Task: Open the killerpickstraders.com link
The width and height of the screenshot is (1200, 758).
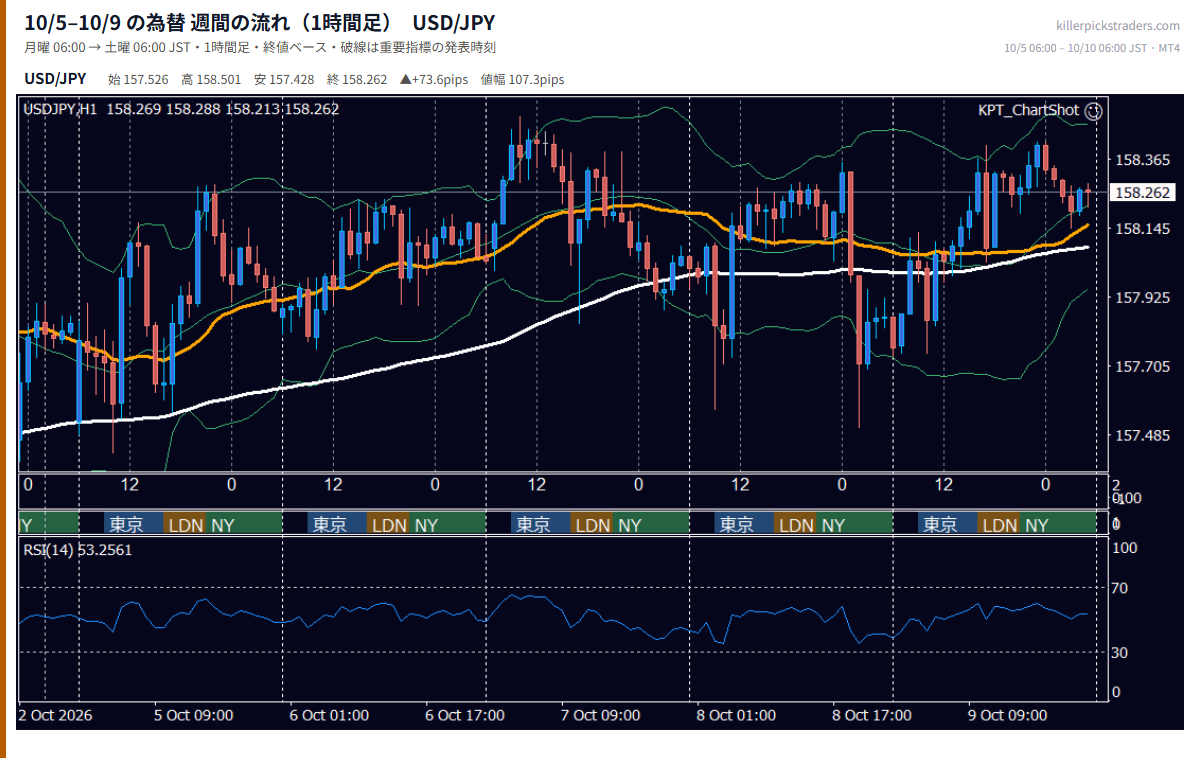Action: 1118,26
